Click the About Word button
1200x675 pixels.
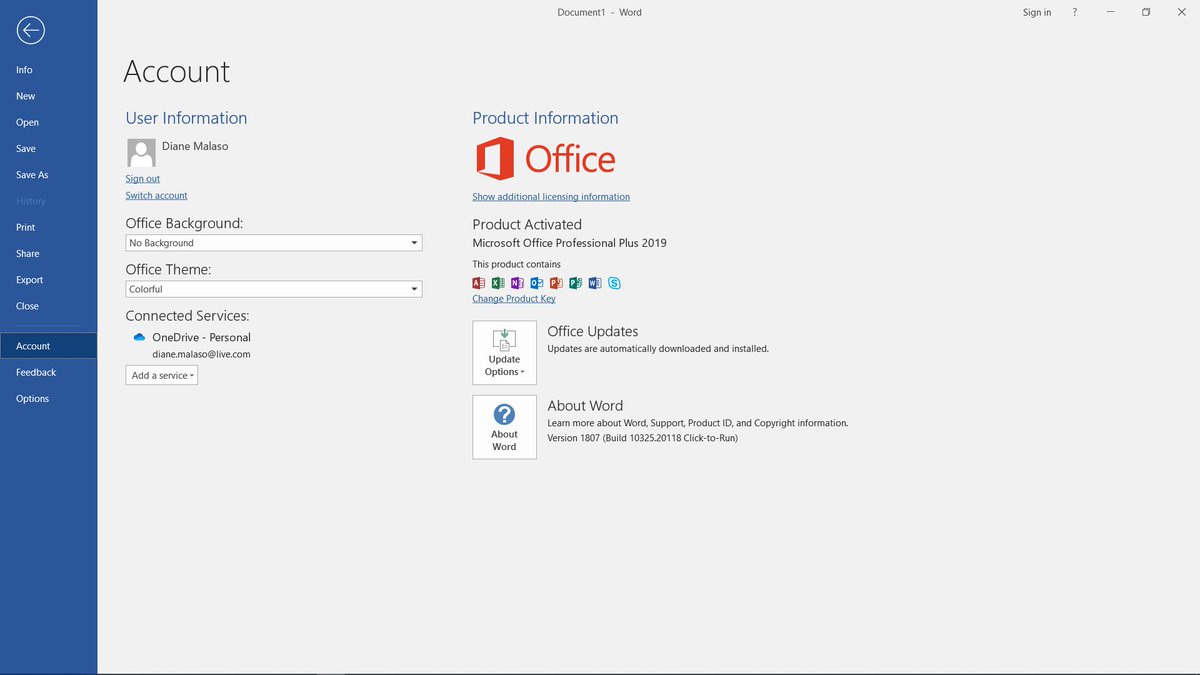click(504, 427)
